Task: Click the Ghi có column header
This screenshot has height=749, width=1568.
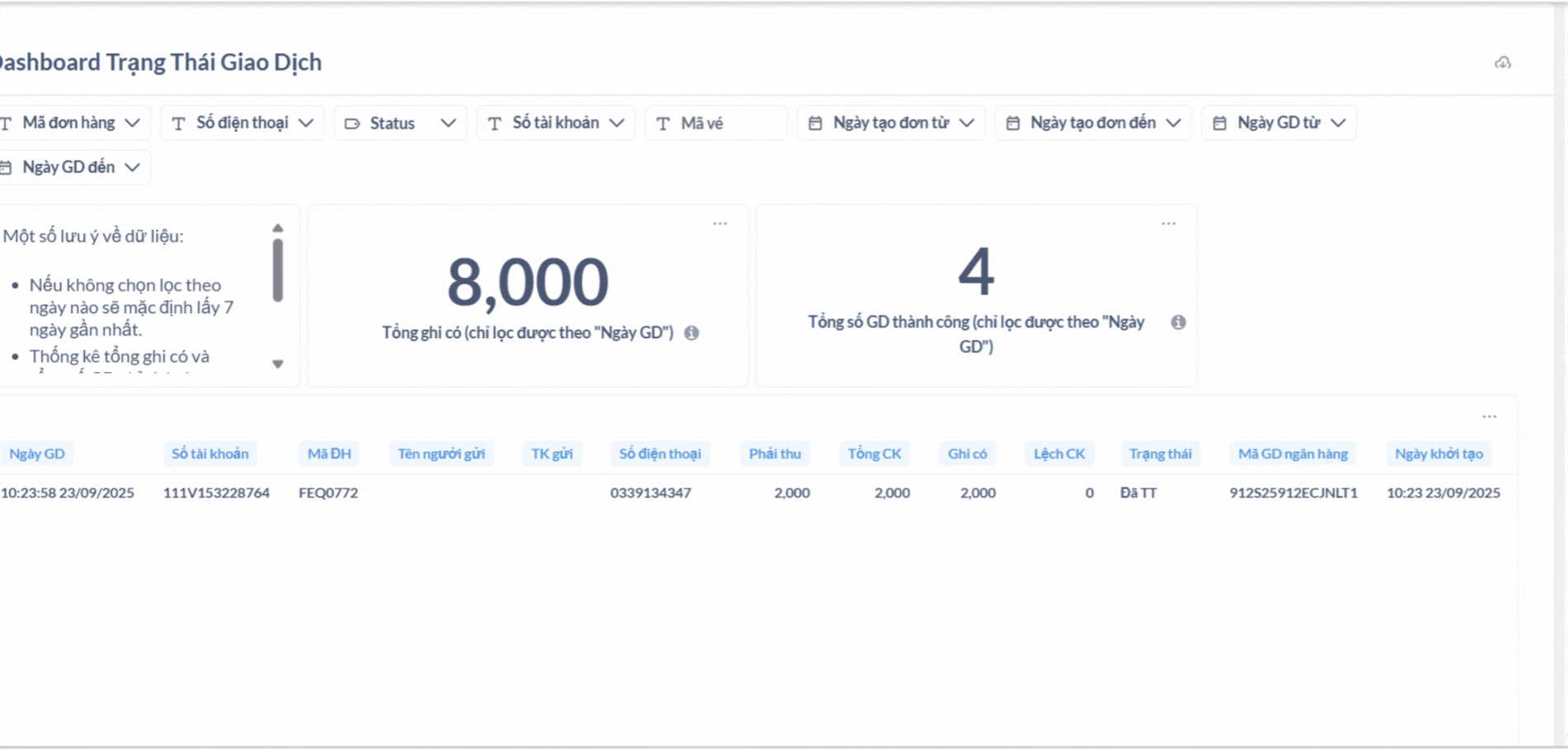Action: pyautogui.click(x=967, y=454)
